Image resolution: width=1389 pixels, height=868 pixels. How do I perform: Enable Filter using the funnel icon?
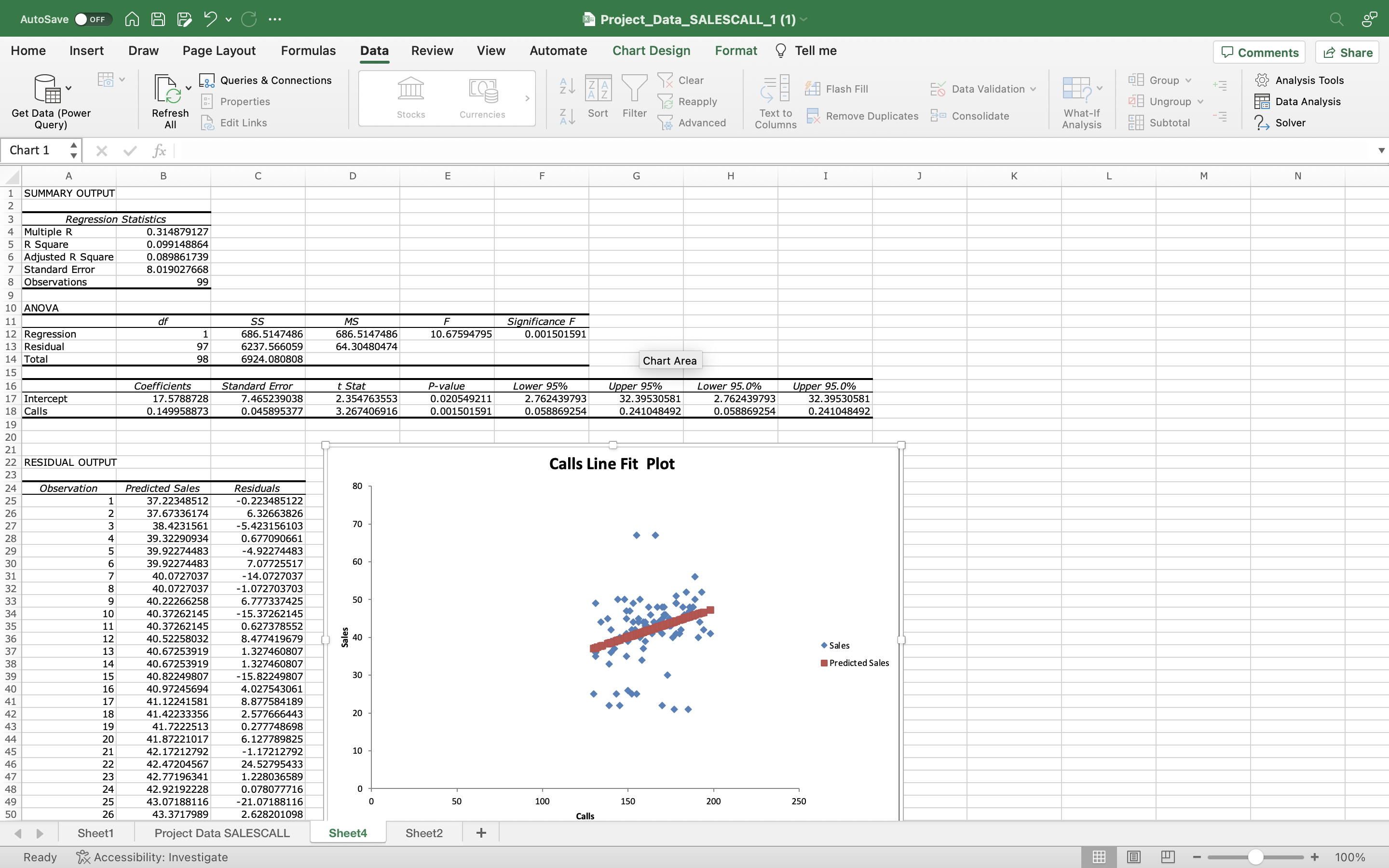pos(634,87)
